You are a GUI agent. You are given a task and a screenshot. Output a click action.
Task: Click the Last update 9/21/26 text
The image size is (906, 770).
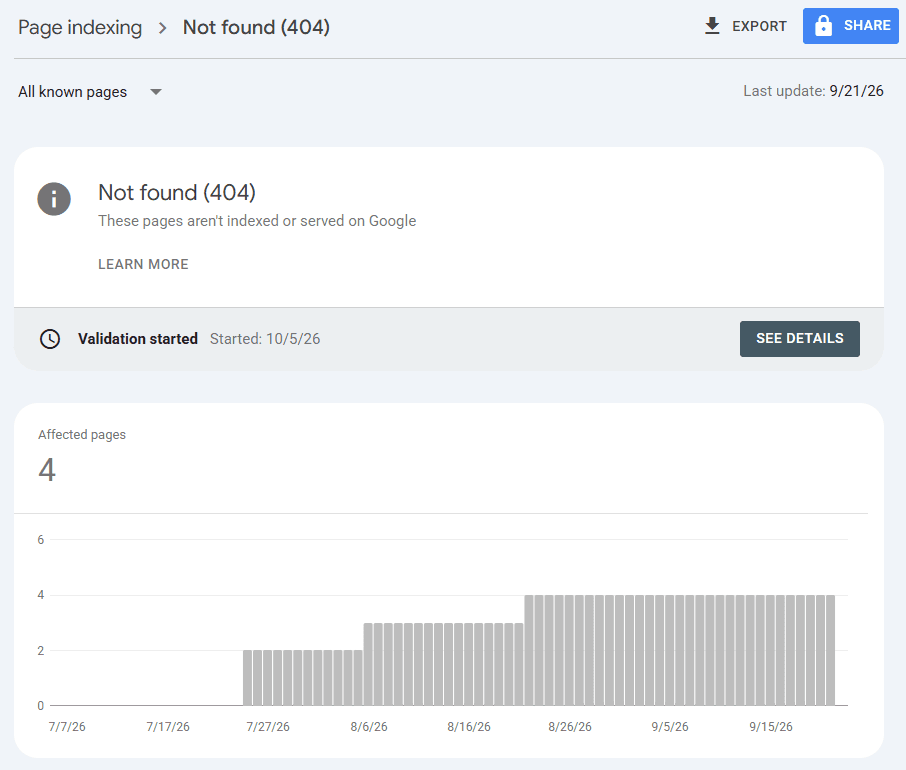point(813,91)
